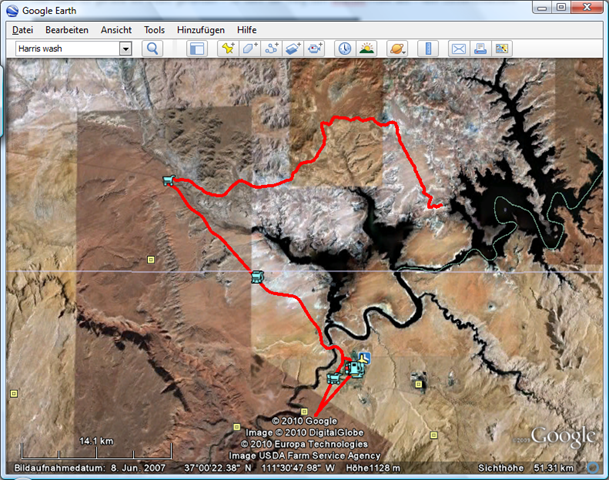Open the Hinzufügen menu

[x=202, y=30]
